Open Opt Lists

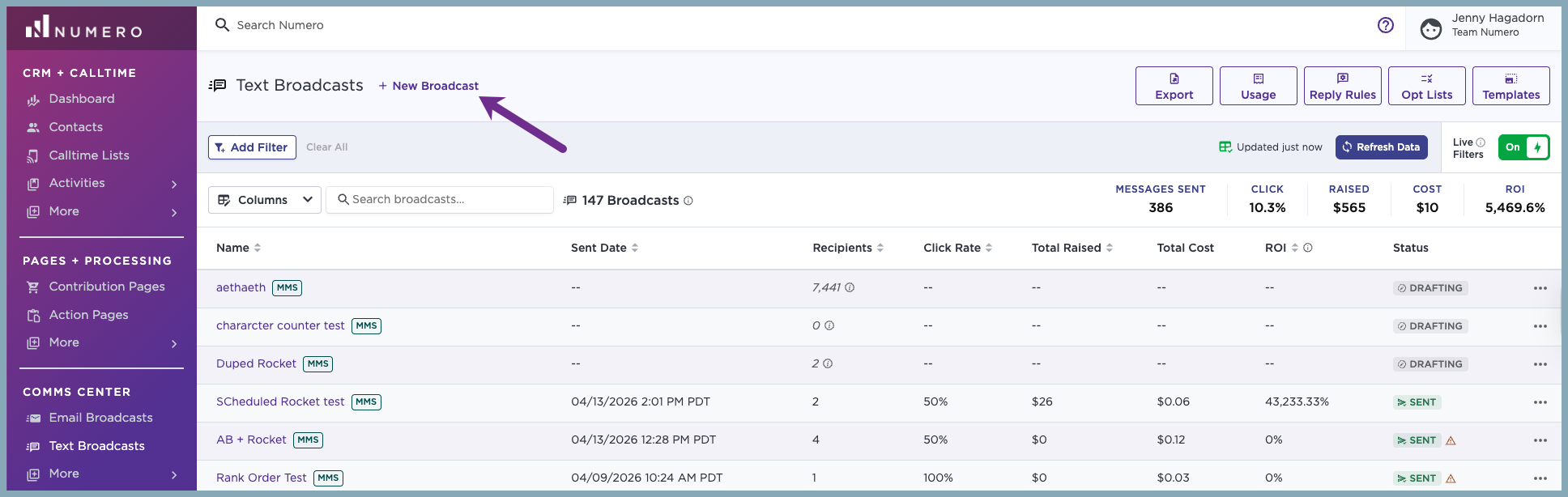click(1427, 86)
